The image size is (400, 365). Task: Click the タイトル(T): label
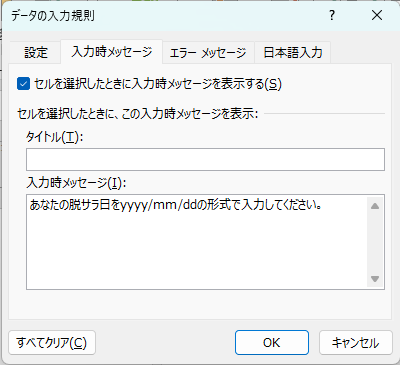tap(54, 137)
